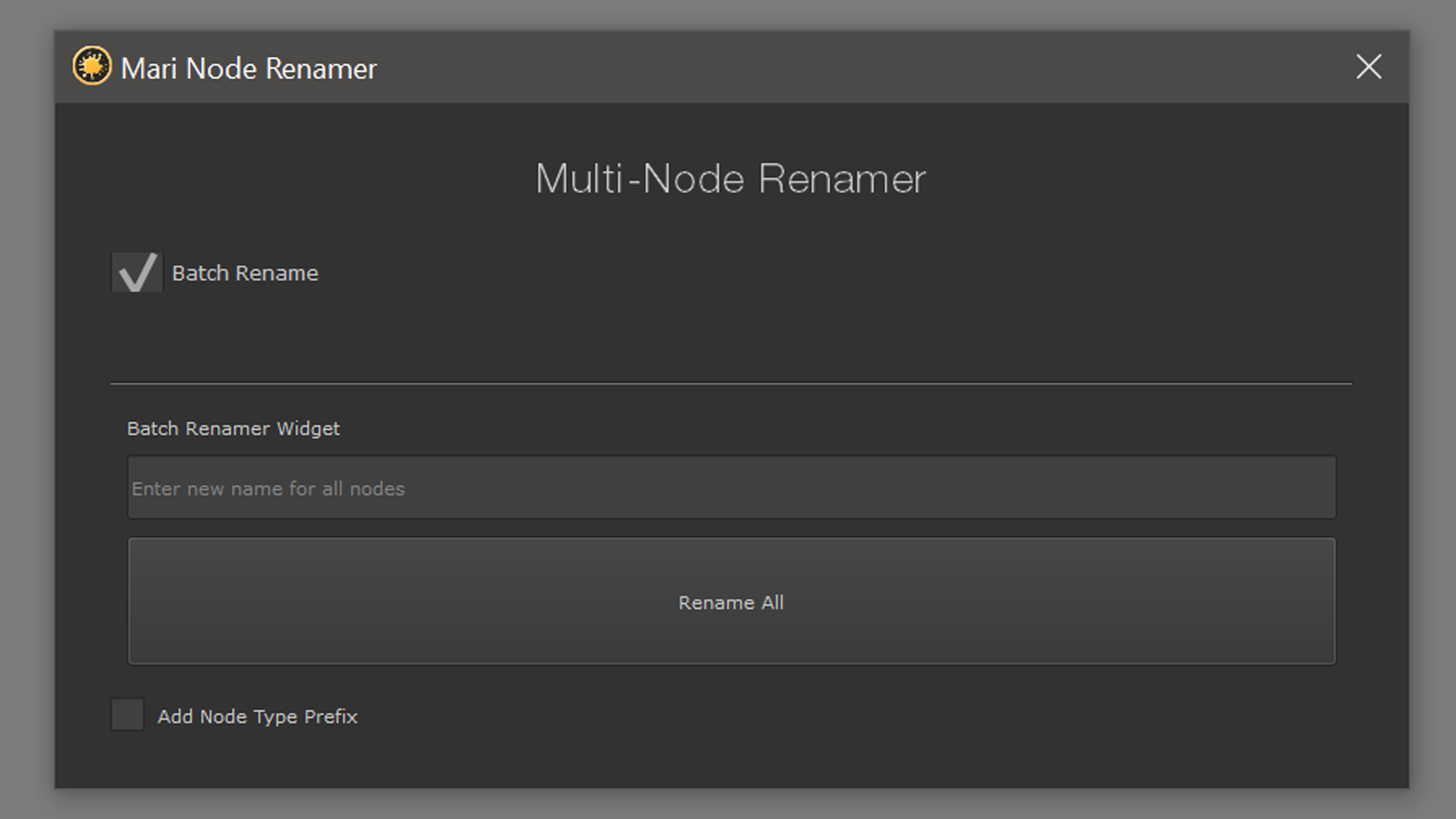Close the Mari Node Renamer dialog
This screenshot has height=819, width=1456.
pos(1368,67)
